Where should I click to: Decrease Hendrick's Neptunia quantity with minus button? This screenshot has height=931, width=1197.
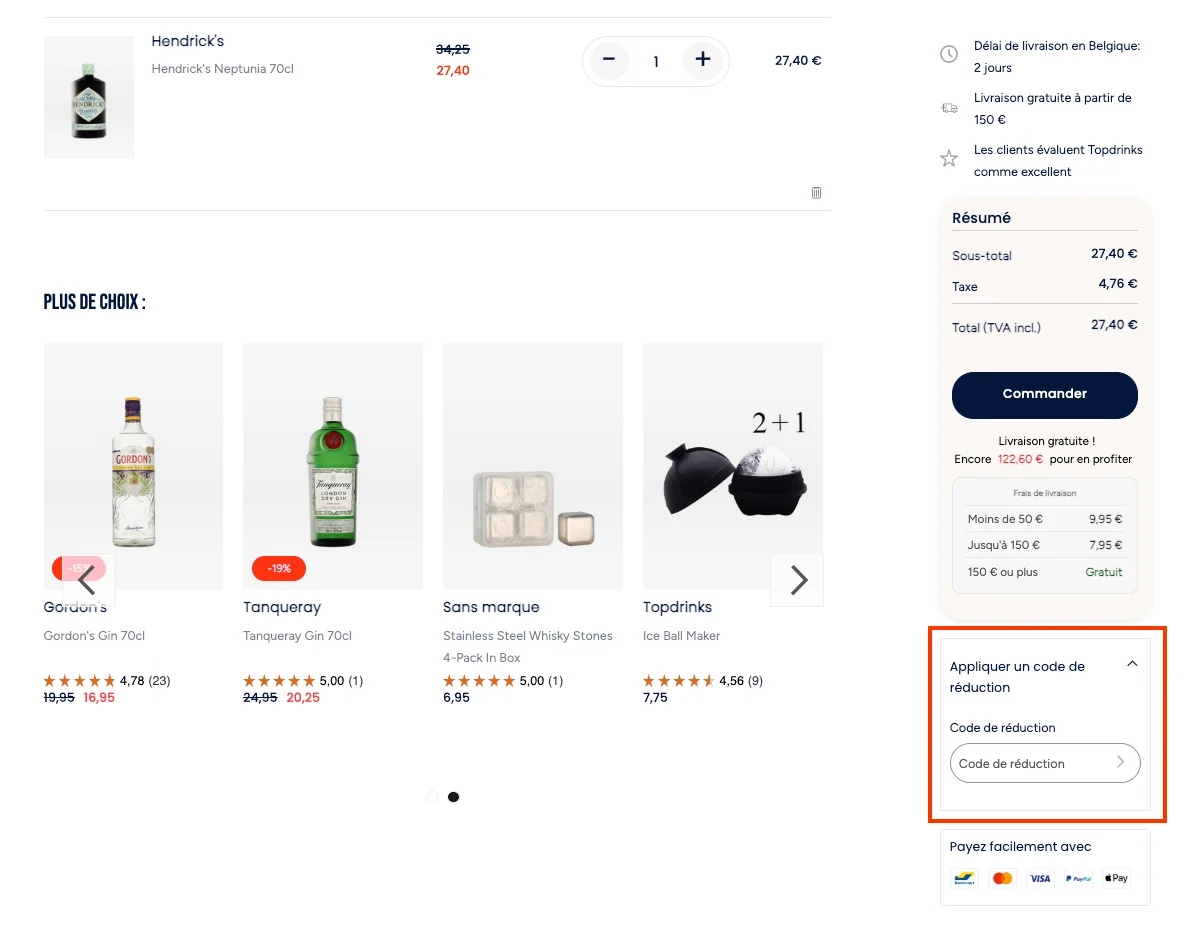[608, 60]
